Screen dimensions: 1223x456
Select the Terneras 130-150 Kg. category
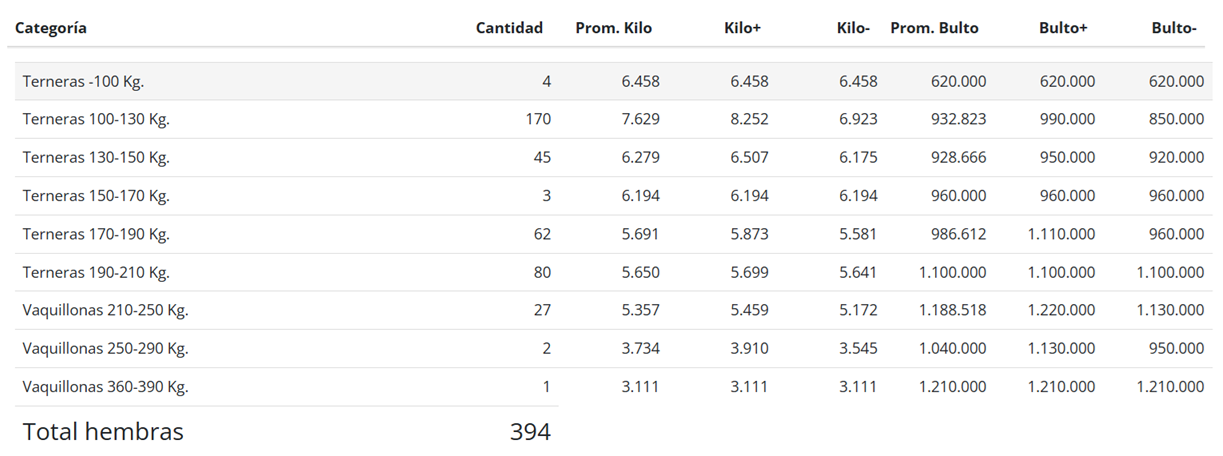96,157
